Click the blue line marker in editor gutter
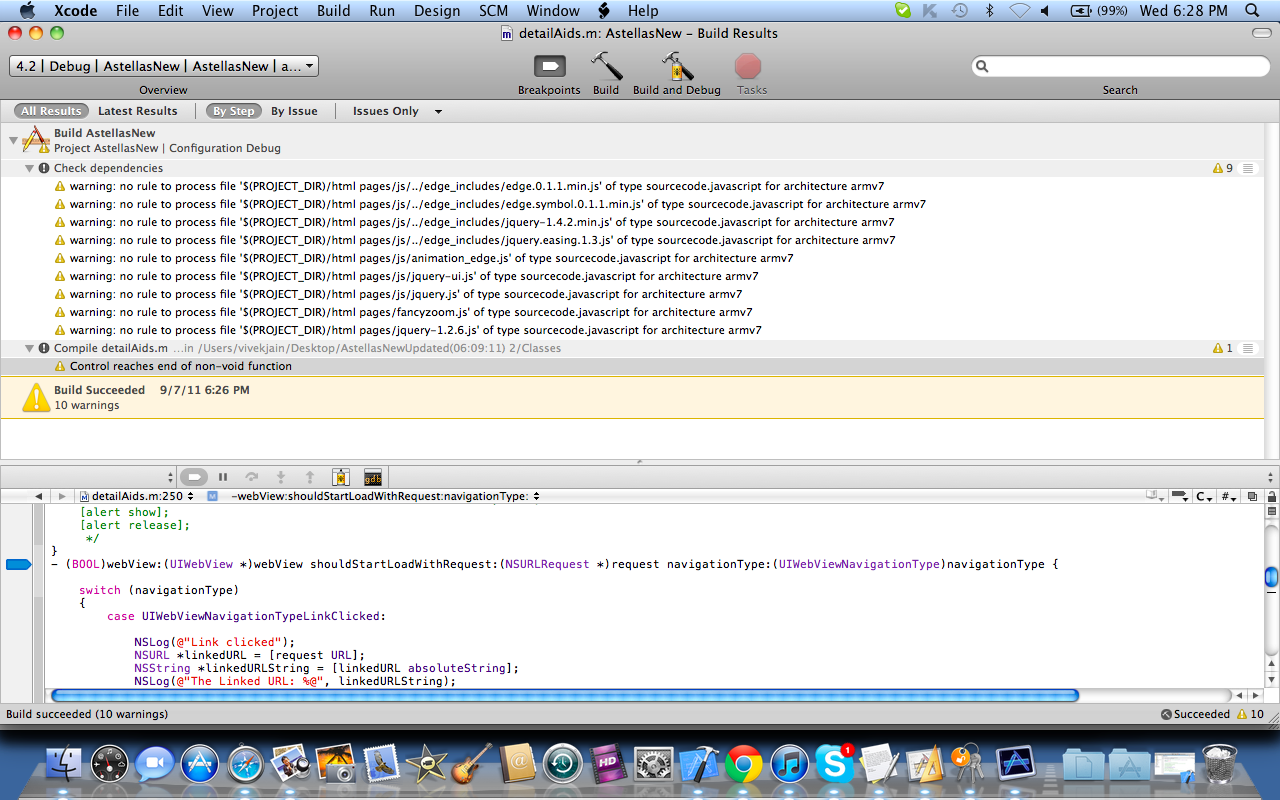The image size is (1280, 800). tap(19, 564)
